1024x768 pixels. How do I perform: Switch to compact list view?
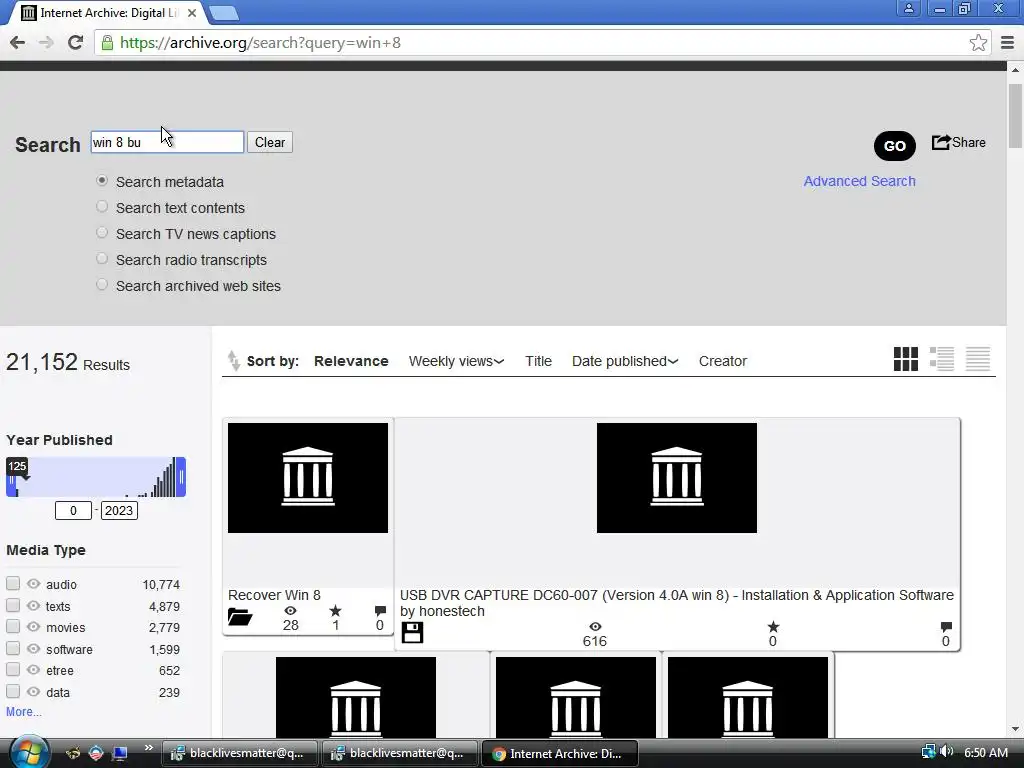coord(978,359)
